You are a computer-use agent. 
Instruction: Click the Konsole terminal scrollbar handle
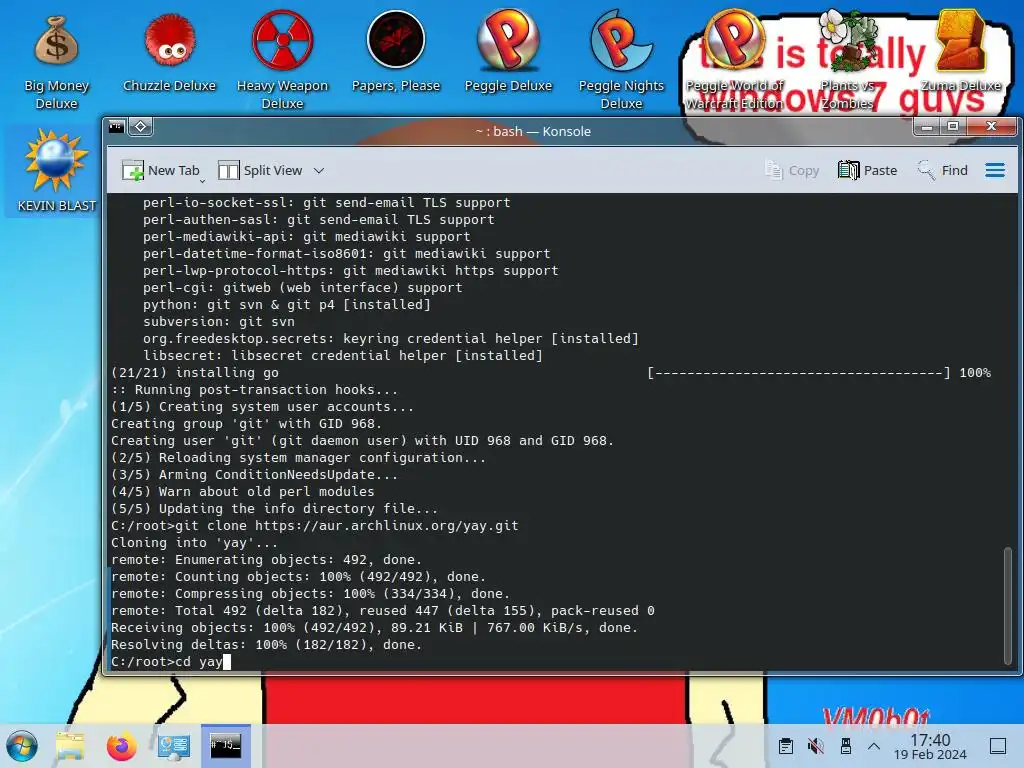pos(1008,605)
